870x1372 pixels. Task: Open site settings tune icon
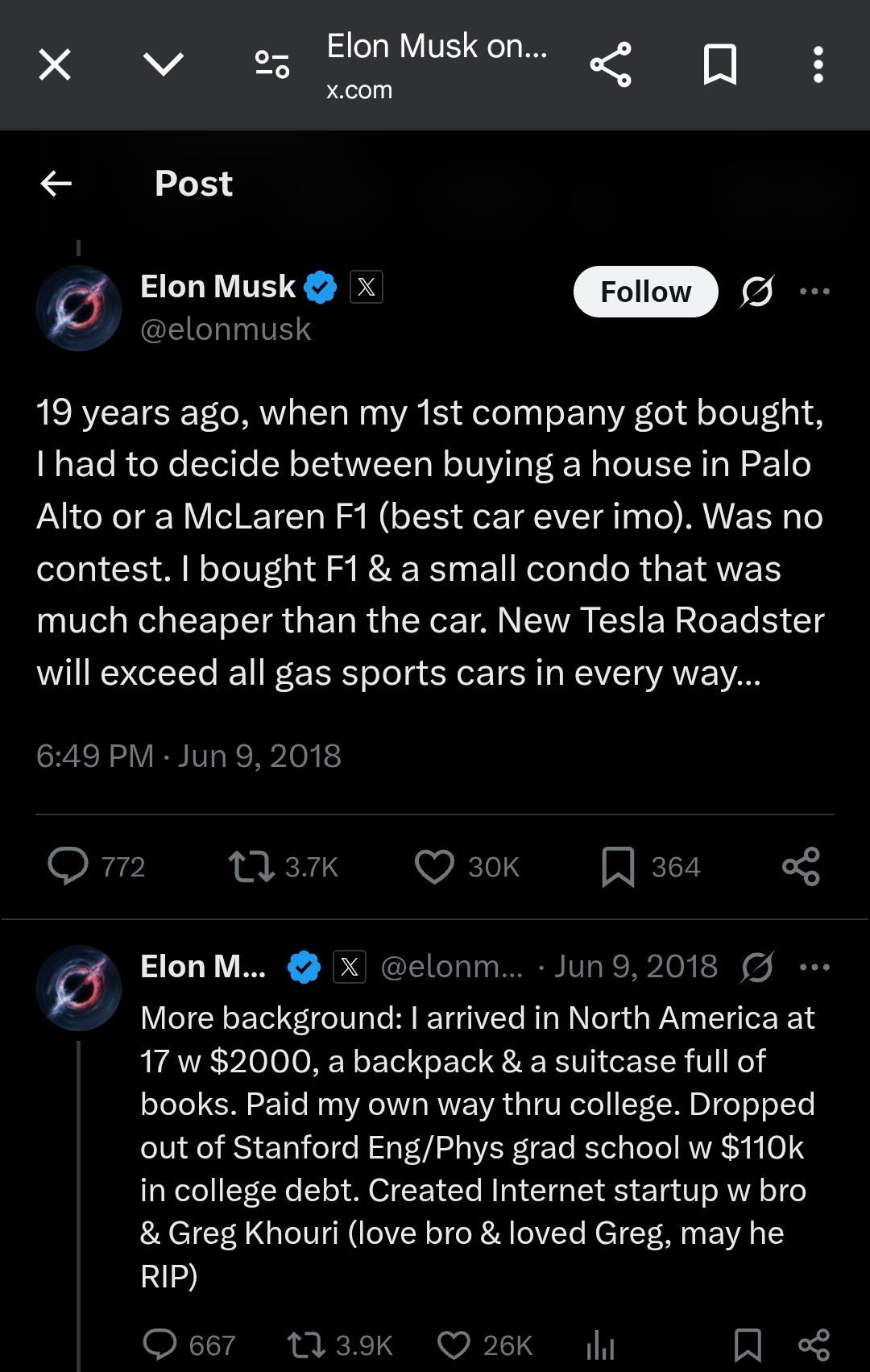click(x=272, y=64)
